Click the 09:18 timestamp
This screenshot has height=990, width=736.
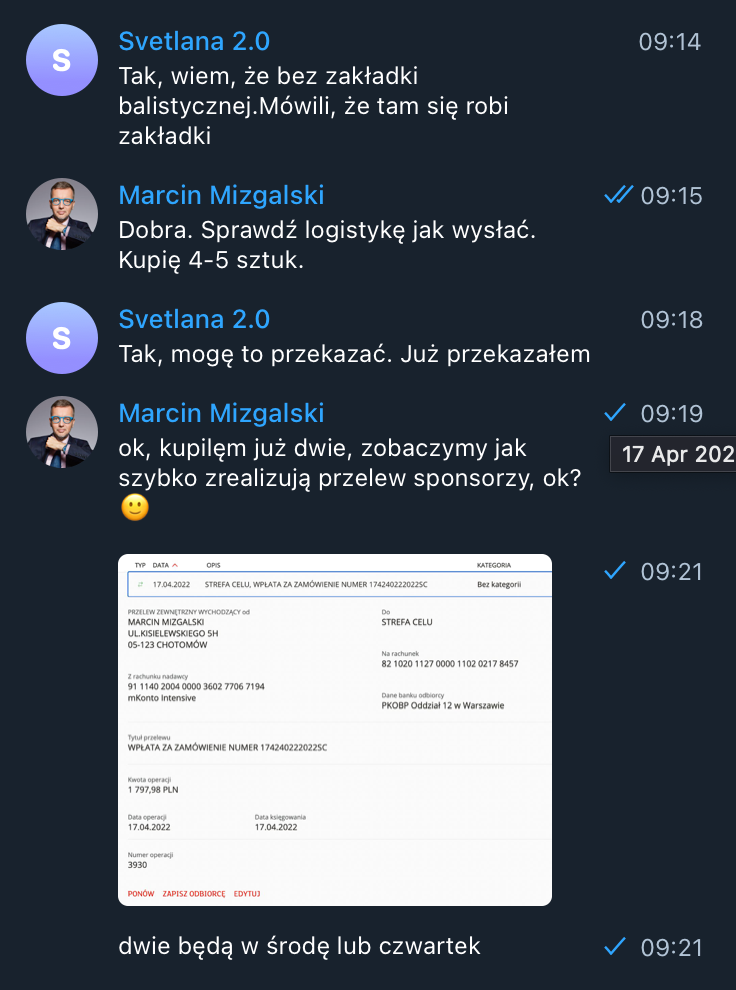tap(672, 320)
